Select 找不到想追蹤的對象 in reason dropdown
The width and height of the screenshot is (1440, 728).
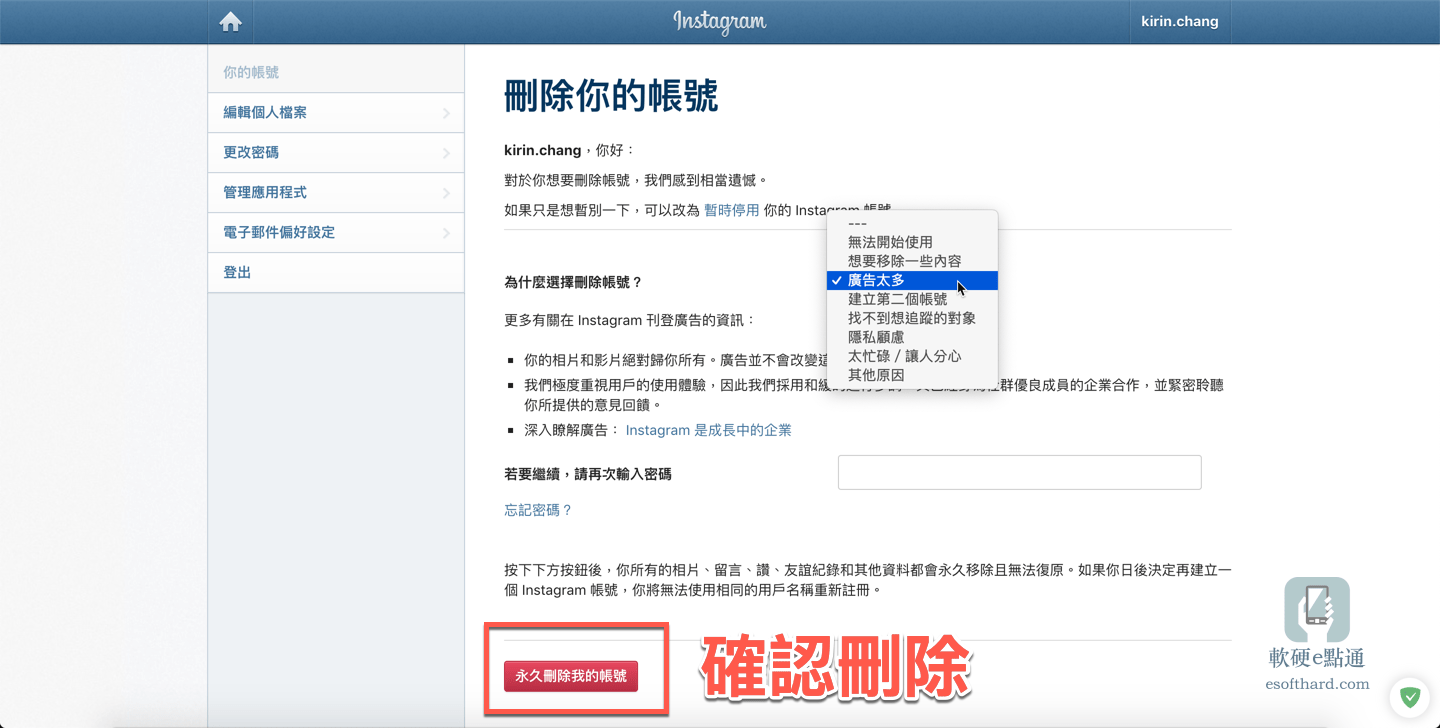click(x=912, y=318)
